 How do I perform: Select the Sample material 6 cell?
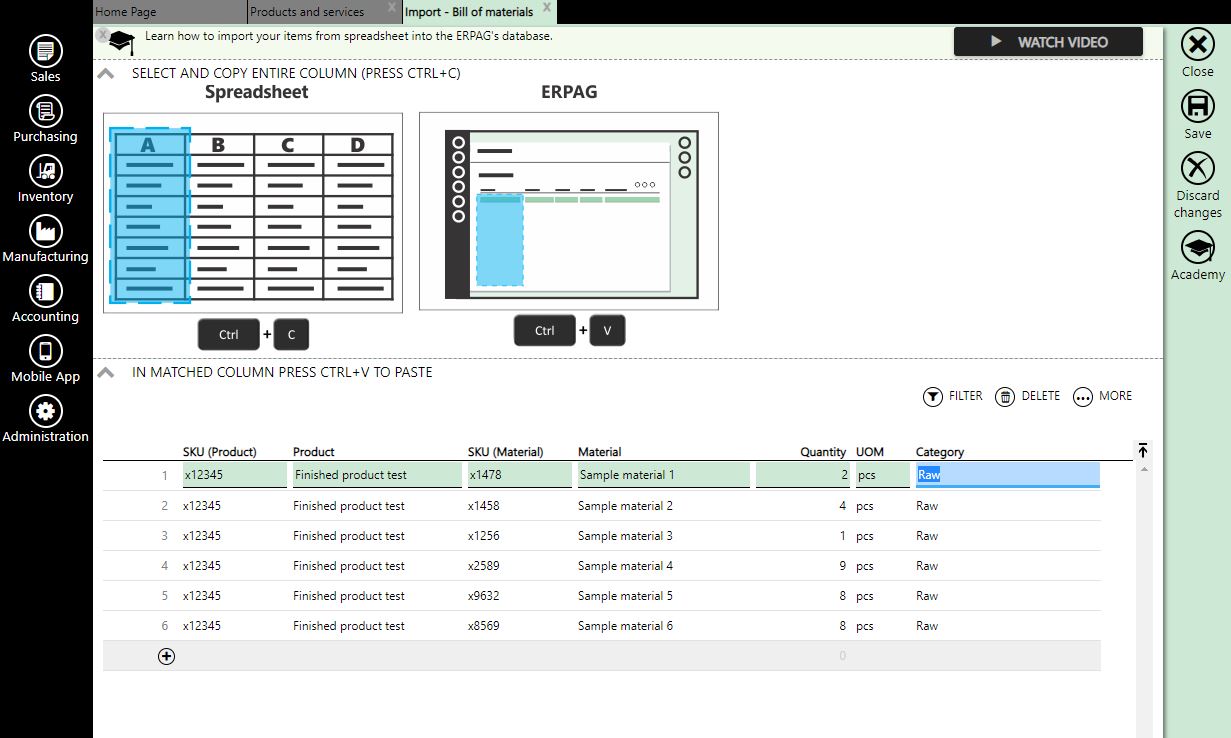tap(626, 626)
